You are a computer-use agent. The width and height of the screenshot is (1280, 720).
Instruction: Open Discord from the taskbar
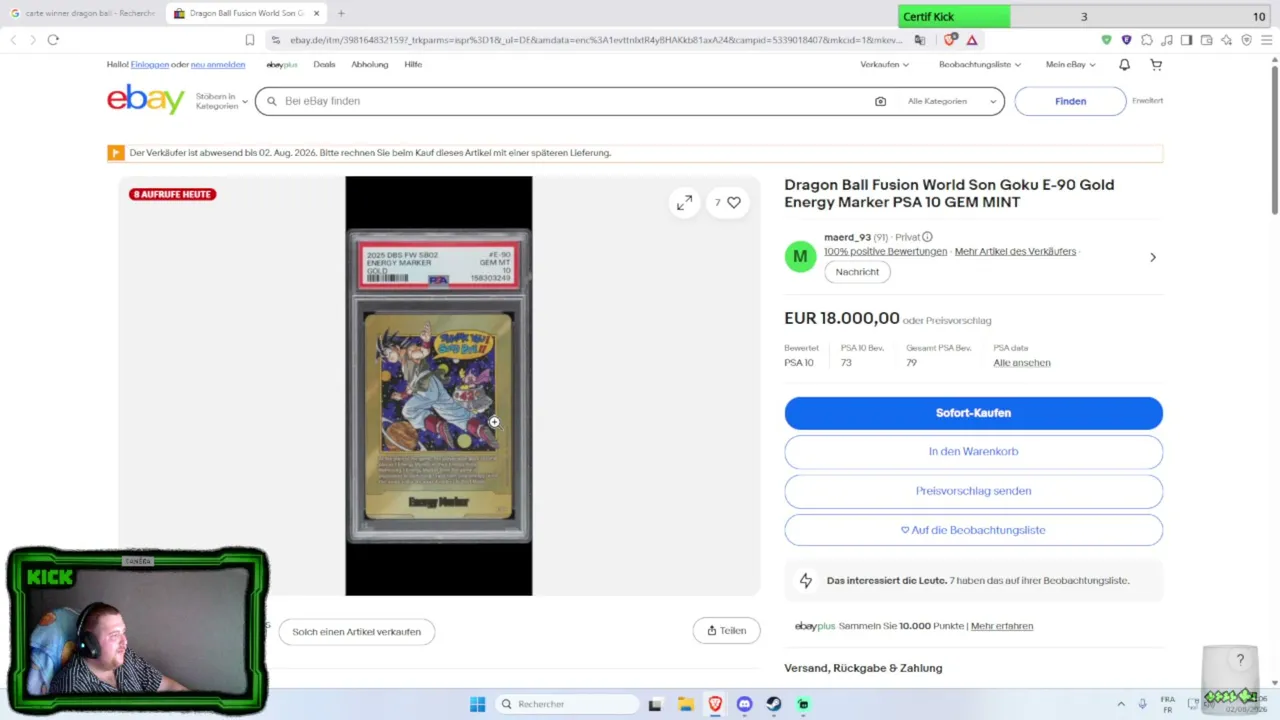pos(744,704)
